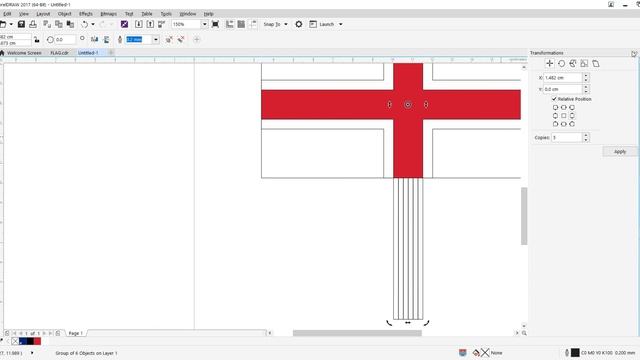This screenshot has height=360, width=640.
Task: Click the Copy icon in the toolbar
Action: point(59,24)
